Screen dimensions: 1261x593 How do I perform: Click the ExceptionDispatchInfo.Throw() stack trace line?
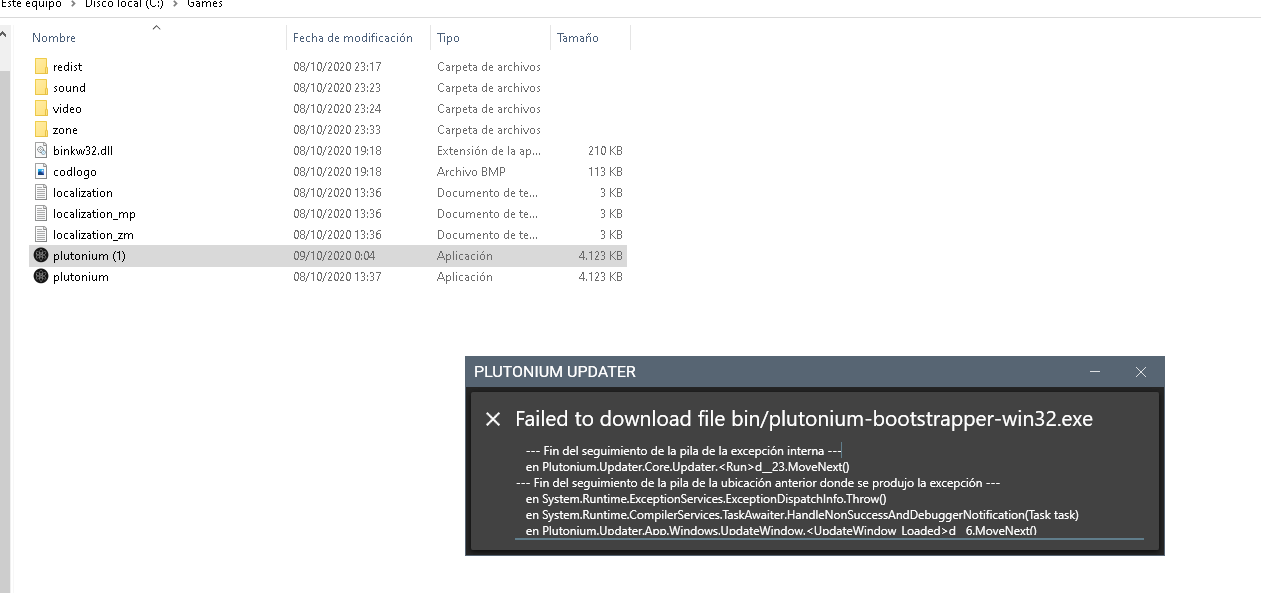pos(706,498)
